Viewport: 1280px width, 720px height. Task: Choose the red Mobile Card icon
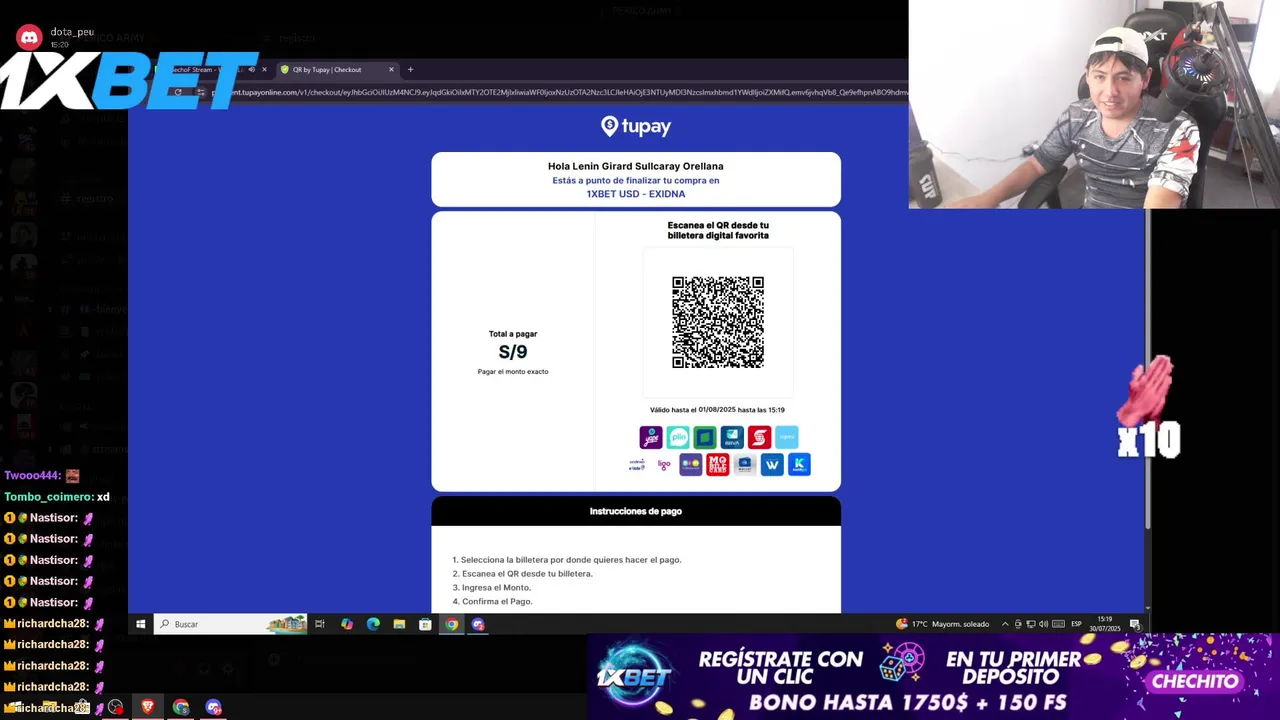718,464
